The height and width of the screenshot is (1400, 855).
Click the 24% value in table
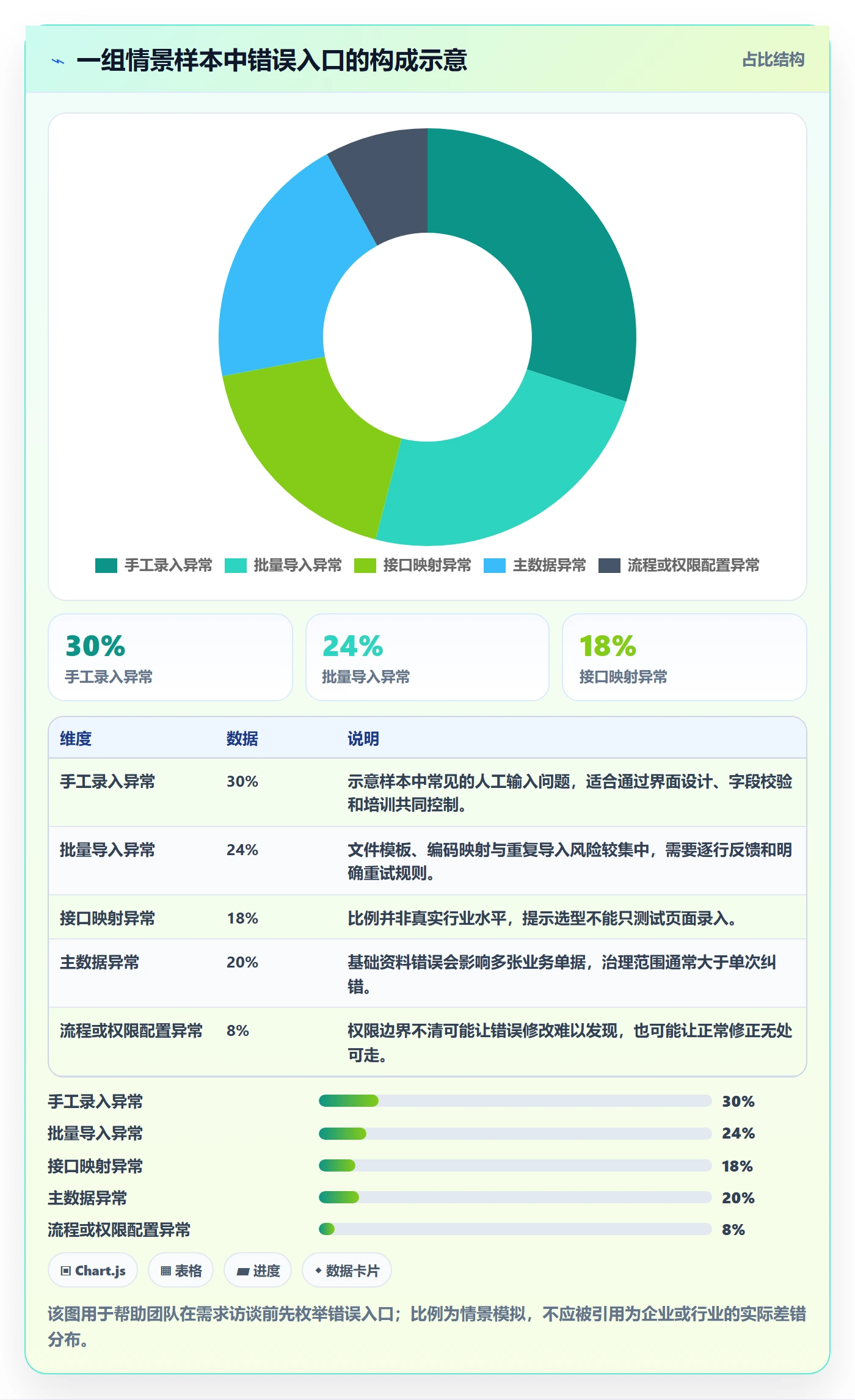point(242,850)
